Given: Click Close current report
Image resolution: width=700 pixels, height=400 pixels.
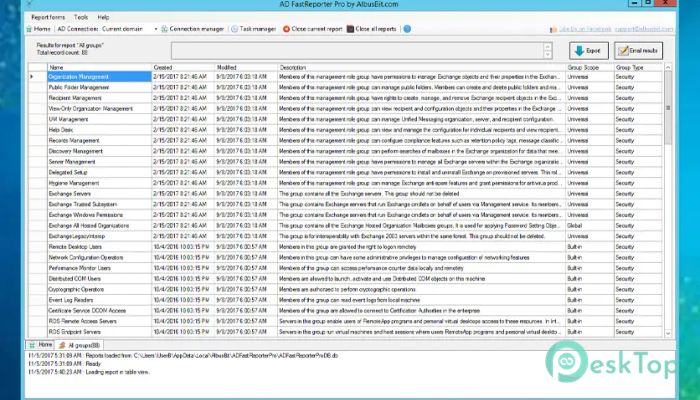Looking at the screenshot, I should [x=312, y=29].
